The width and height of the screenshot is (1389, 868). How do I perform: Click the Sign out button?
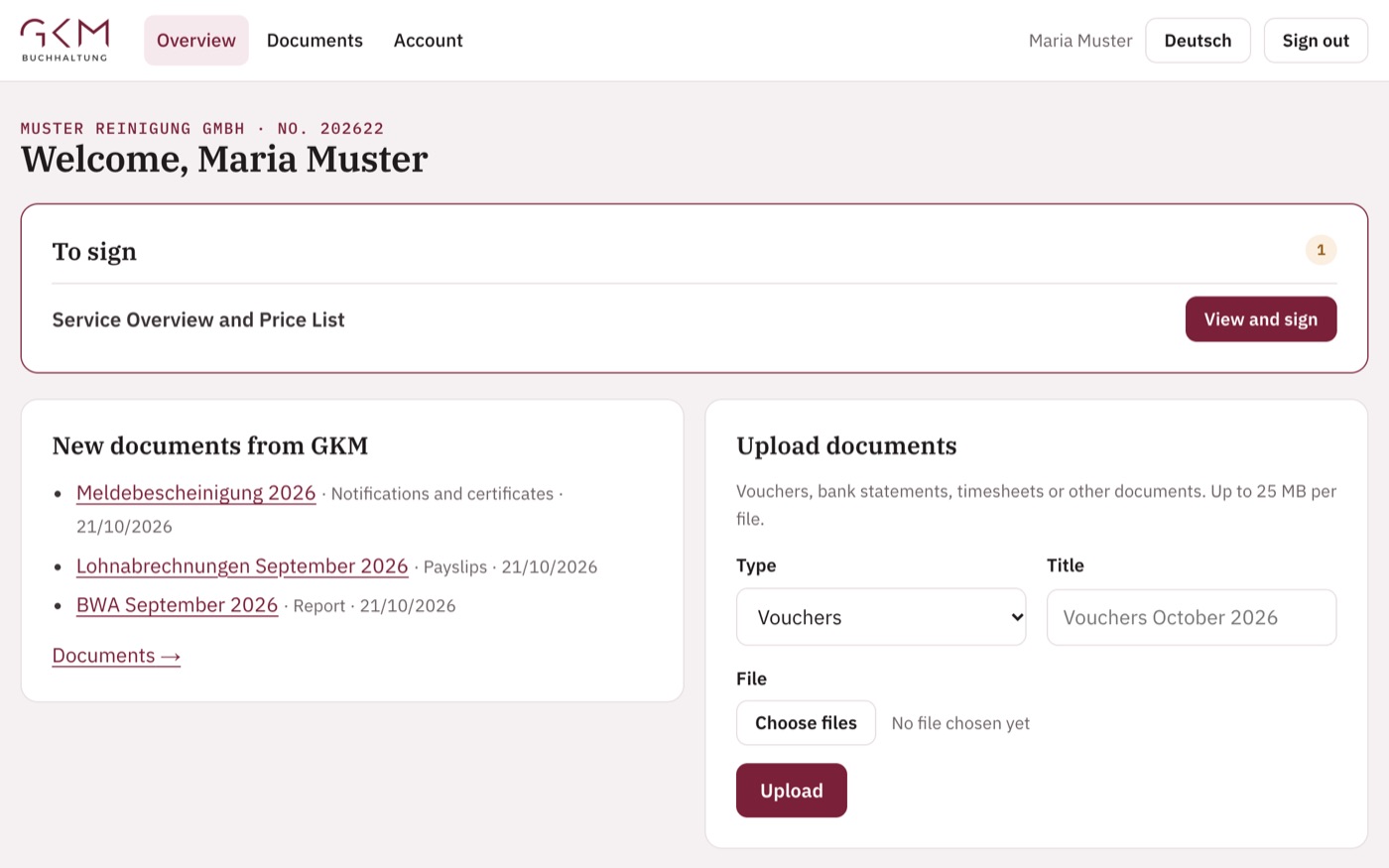tap(1316, 41)
